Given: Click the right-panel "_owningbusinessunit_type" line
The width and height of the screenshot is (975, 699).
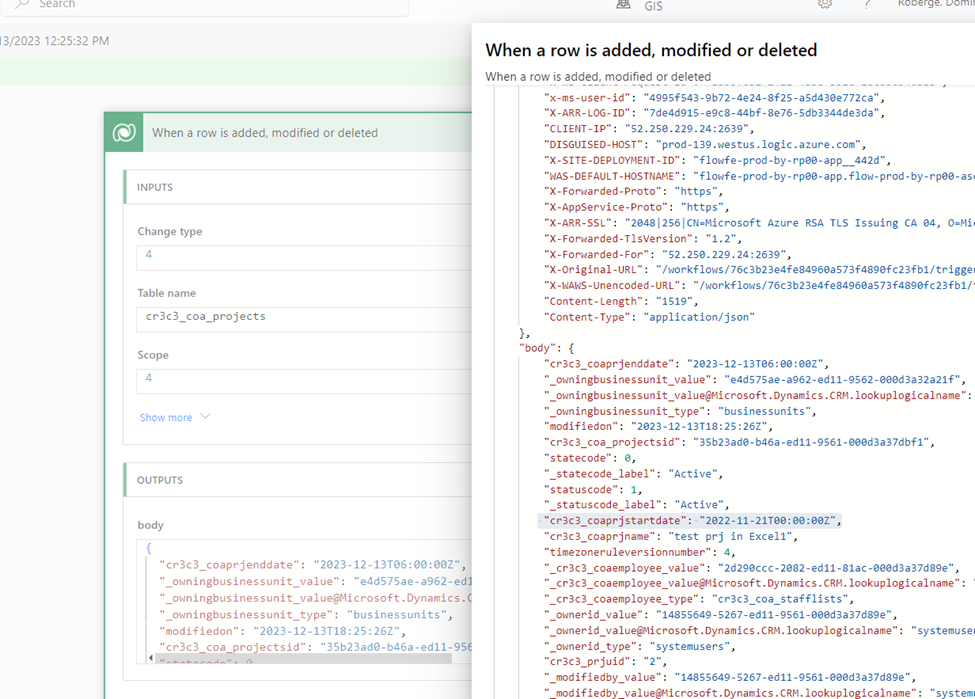Looking at the screenshot, I should click(680, 411).
